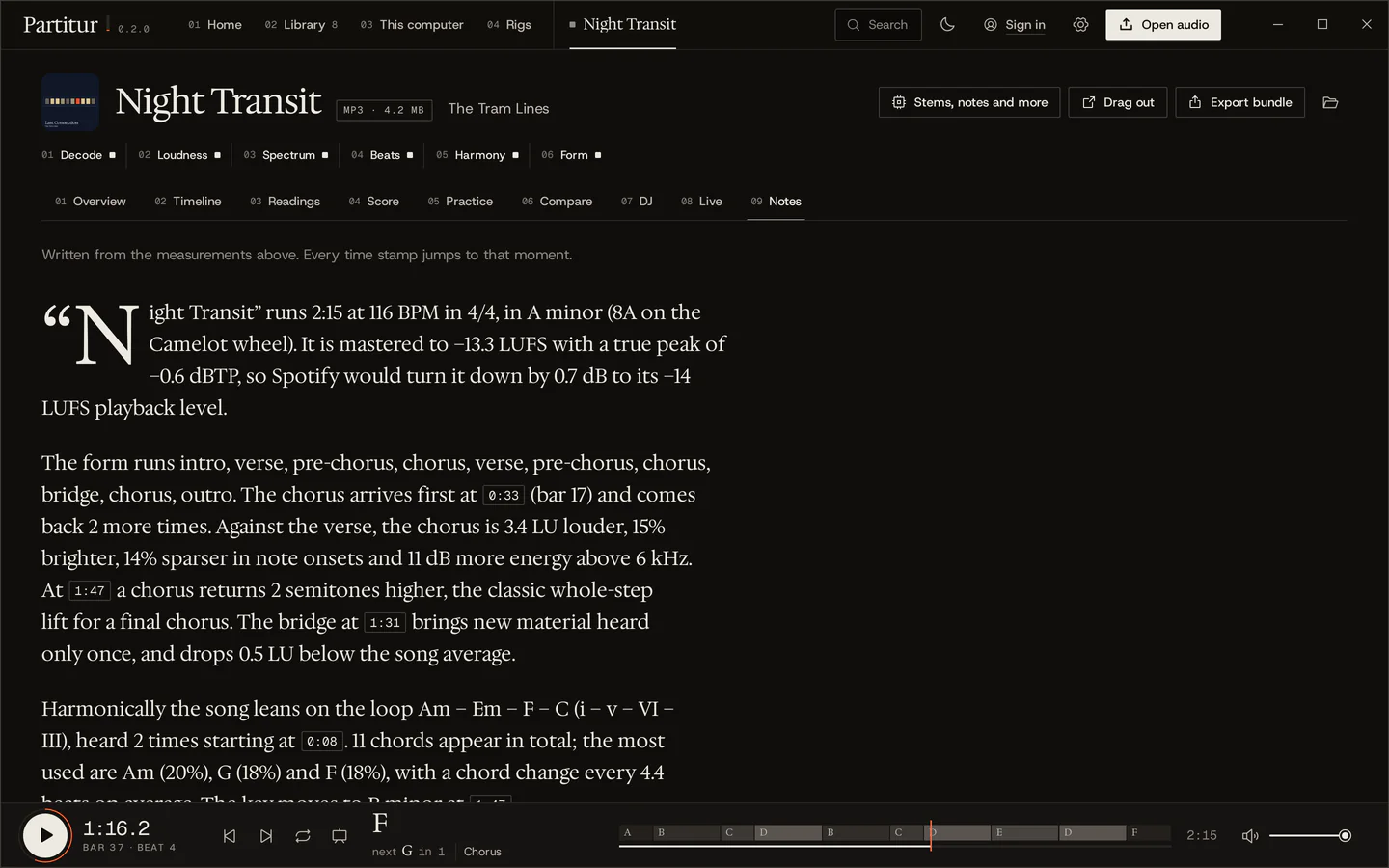
Task: Open the Live tab
Action: 701,202
